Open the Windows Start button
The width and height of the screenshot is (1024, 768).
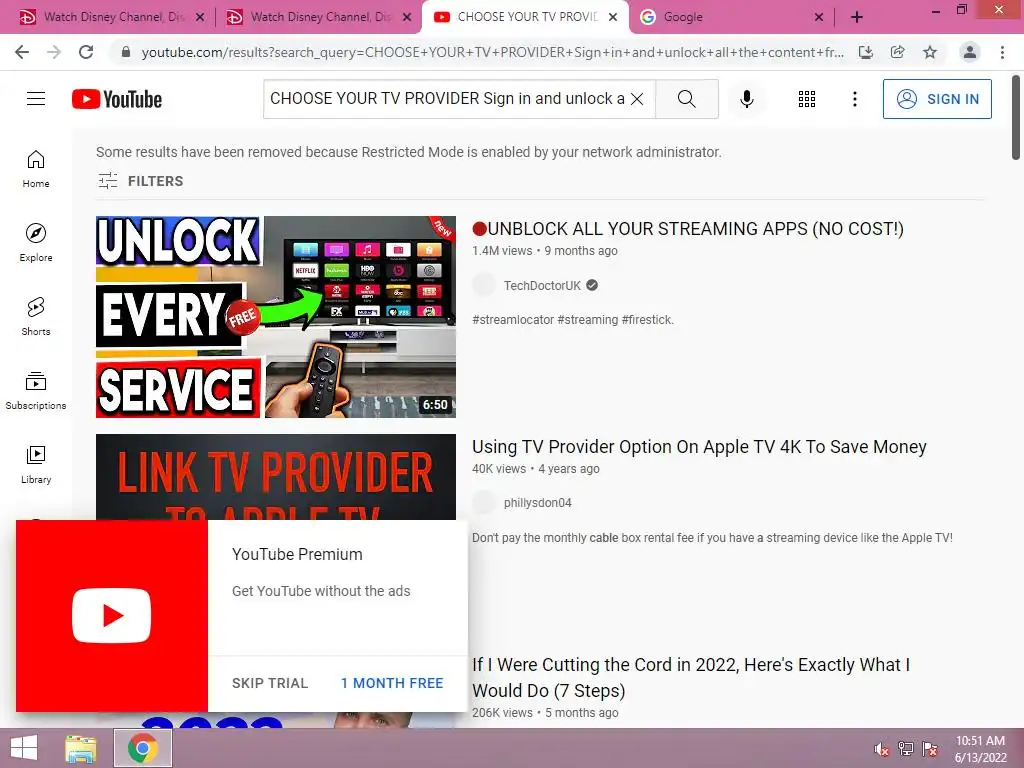24,748
